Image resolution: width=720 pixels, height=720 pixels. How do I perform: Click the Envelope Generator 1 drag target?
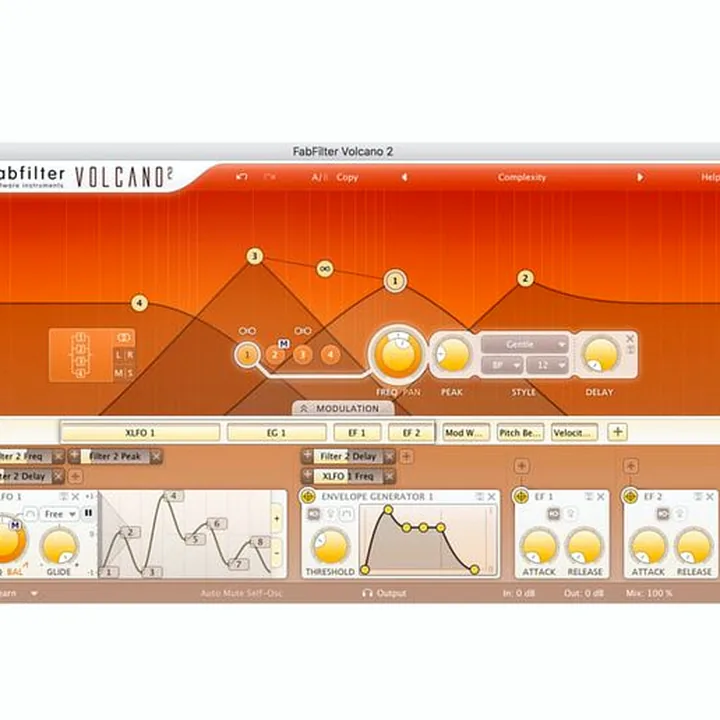(308, 496)
